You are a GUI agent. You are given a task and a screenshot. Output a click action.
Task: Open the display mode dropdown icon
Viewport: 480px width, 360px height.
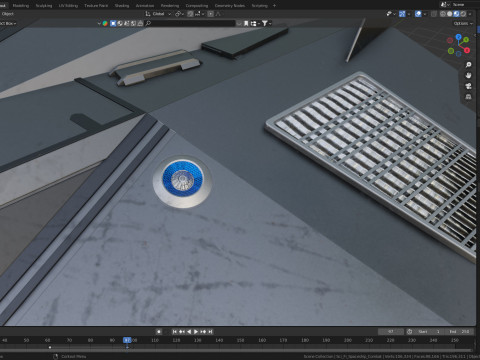point(255,23)
